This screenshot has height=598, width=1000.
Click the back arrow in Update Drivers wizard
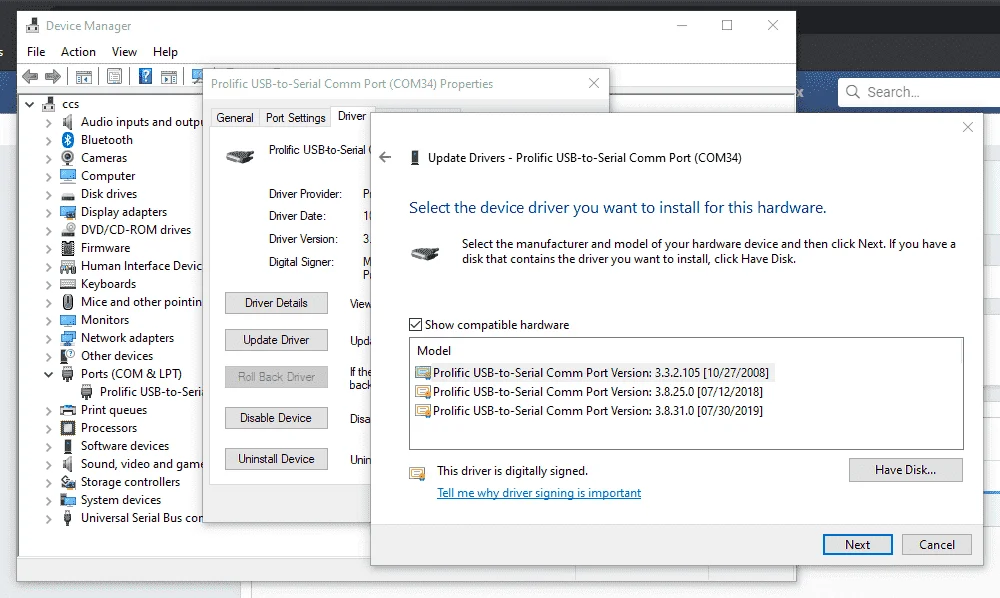[385, 157]
